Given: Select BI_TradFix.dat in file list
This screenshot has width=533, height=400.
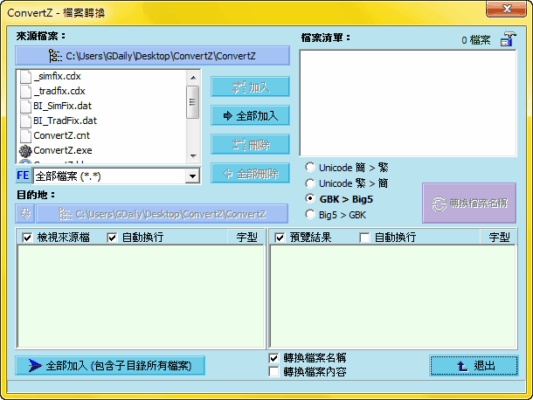Looking at the screenshot, I should (65, 121).
